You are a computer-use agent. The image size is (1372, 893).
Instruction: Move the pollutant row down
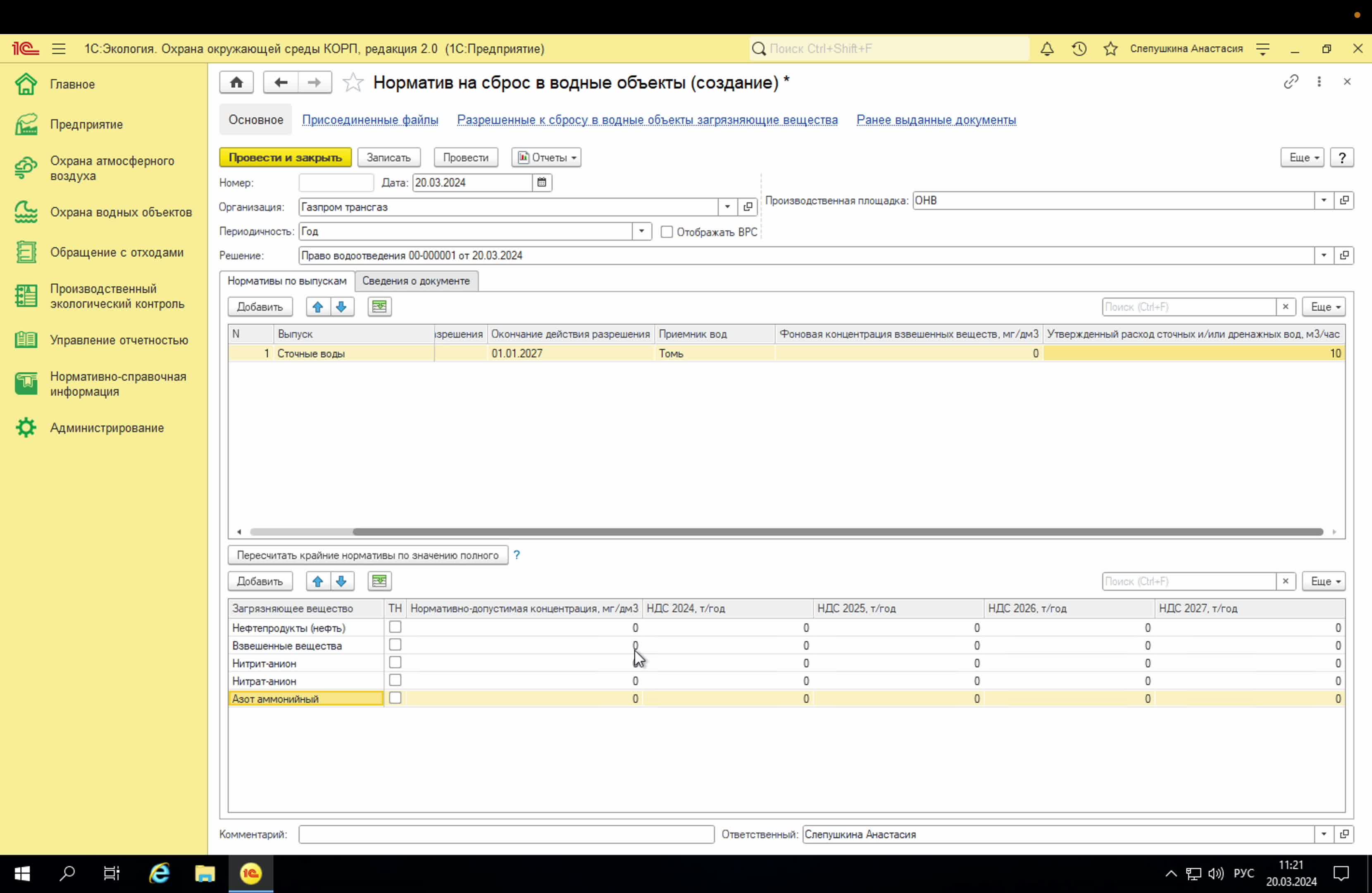click(341, 582)
